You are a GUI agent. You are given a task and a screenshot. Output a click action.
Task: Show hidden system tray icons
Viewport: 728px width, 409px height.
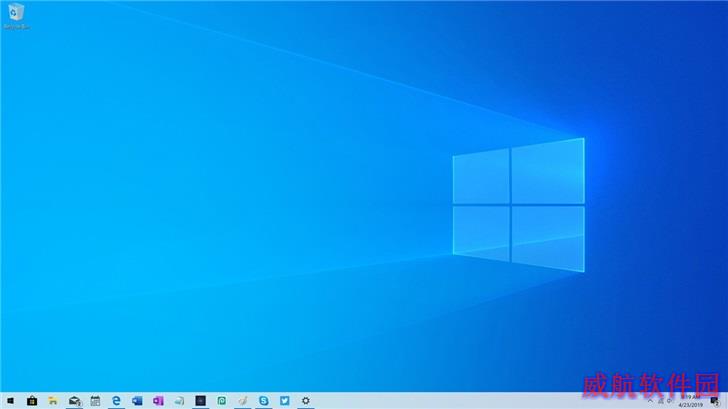point(650,401)
